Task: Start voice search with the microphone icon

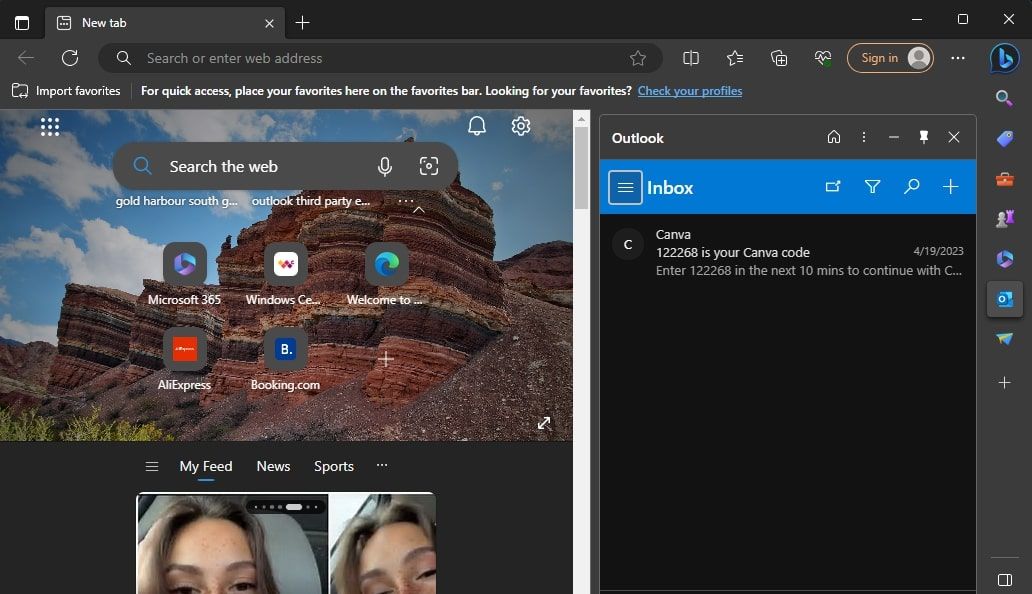Action: (x=385, y=166)
